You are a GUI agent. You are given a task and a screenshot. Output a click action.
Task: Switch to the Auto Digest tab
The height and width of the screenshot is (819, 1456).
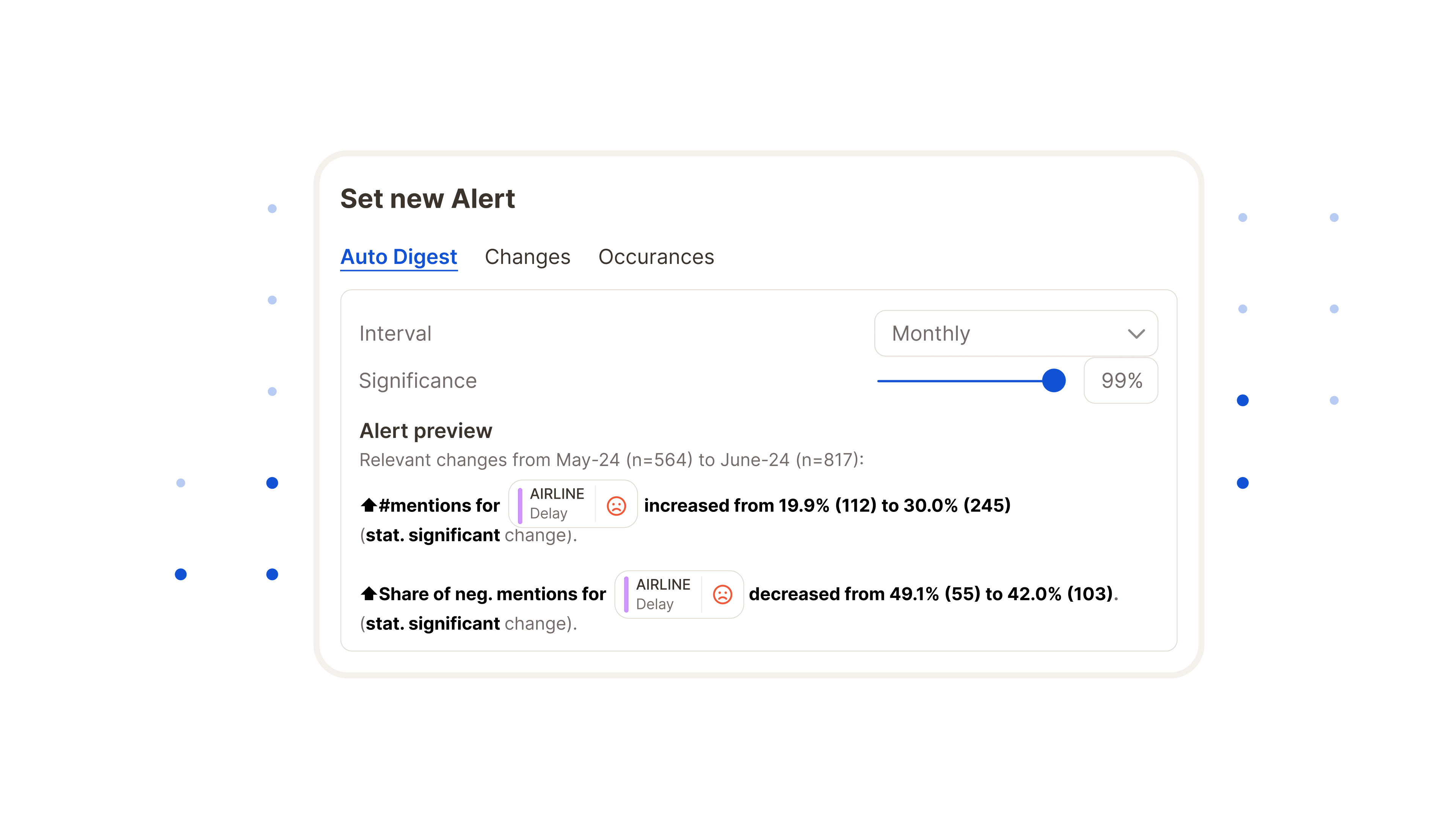(x=399, y=257)
